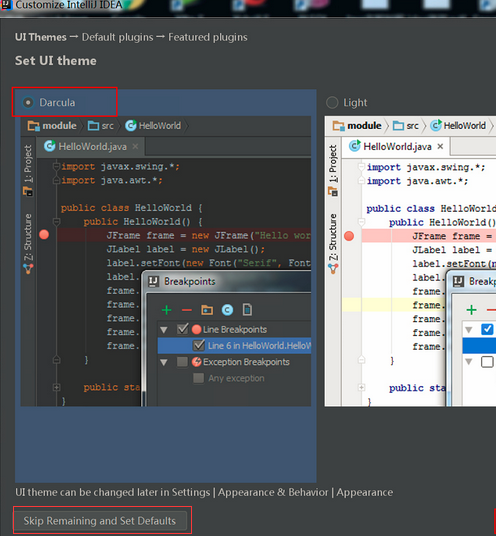This screenshot has height=536, width=496.
Task: Select HelloWorld.java tab in Light preview
Action: (x=396, y=147)
